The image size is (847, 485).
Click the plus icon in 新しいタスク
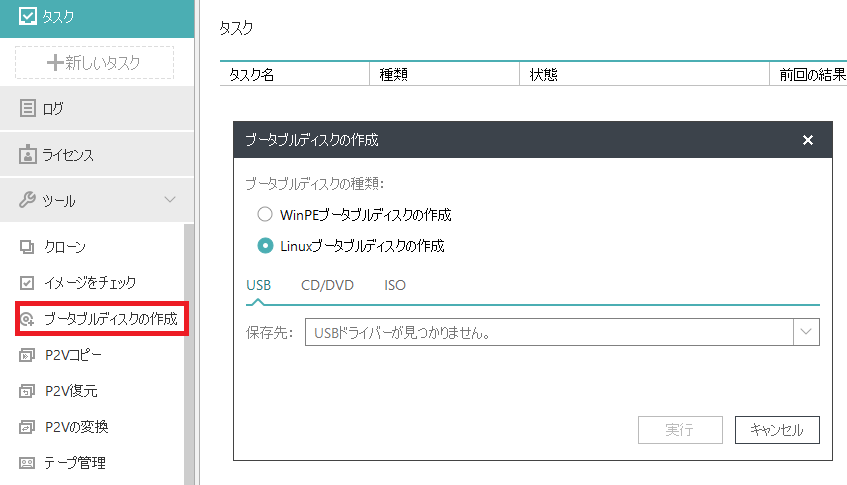(55, 63)
